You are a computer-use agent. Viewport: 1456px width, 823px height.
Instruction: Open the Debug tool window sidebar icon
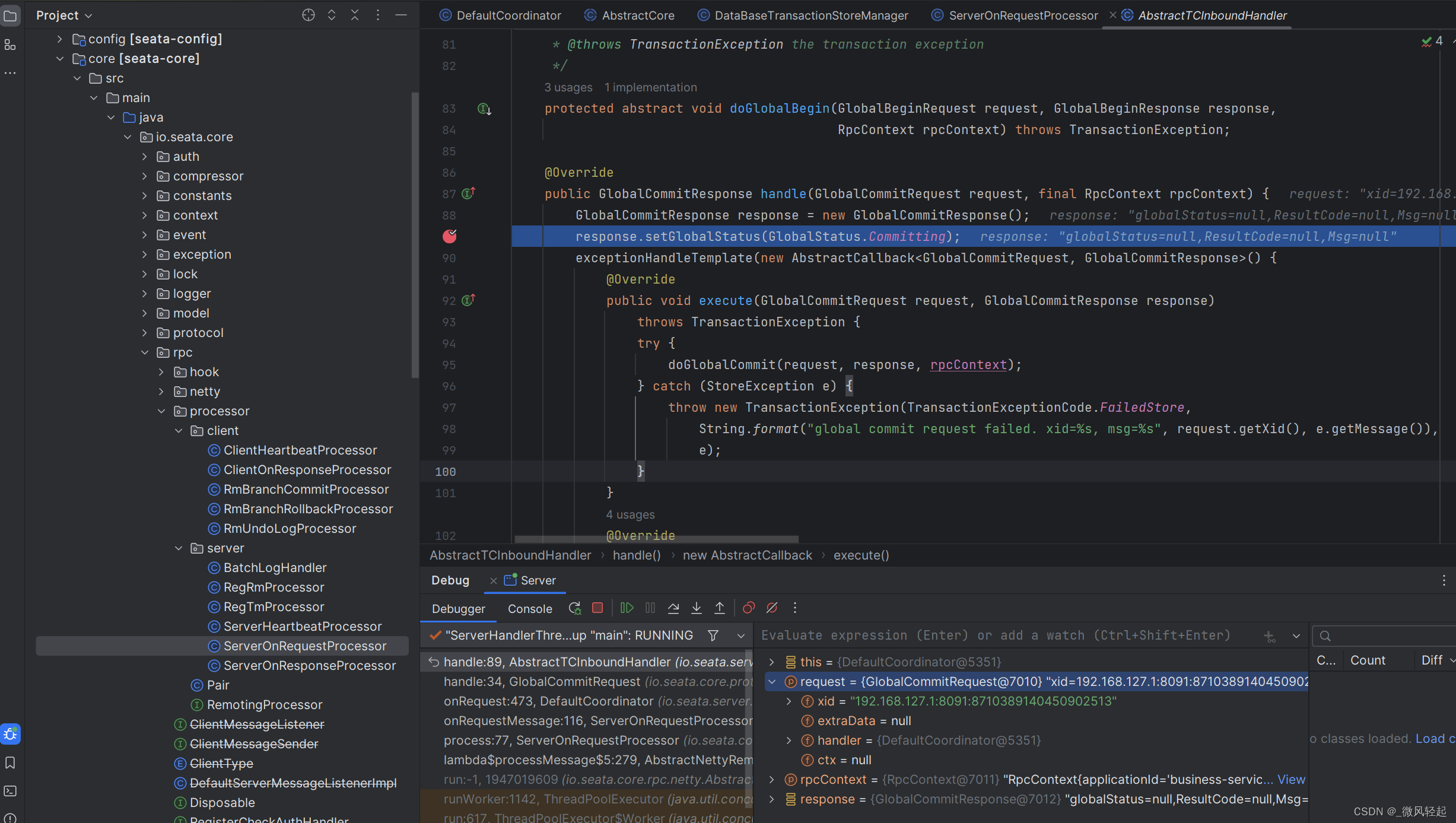pos(11,734)
